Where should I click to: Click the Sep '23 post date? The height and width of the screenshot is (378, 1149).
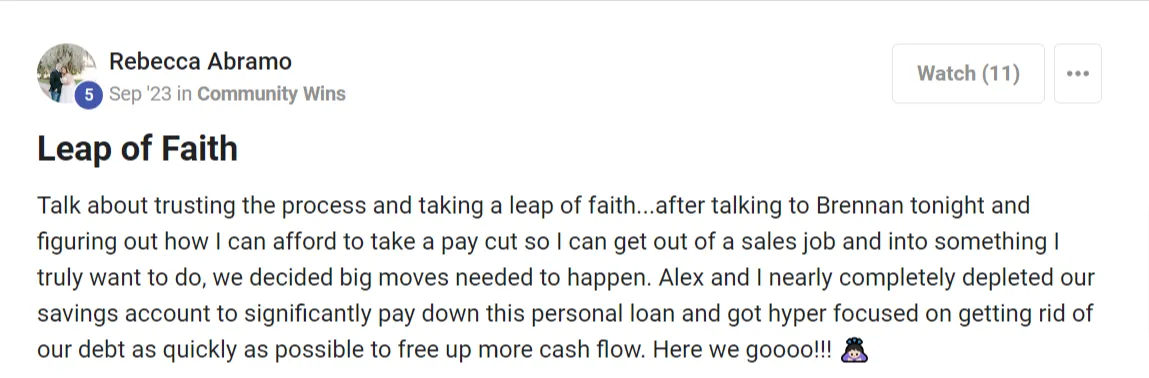(x=141, y=94)
